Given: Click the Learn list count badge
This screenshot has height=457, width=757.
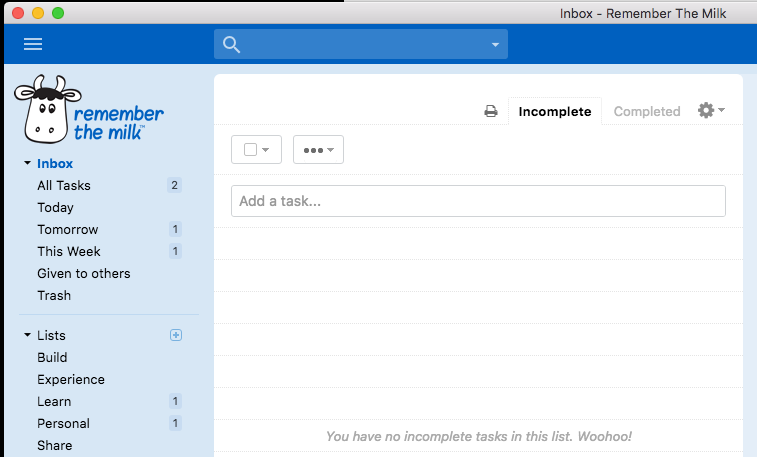Looking at the screenshot, I should tap(175, 402).
